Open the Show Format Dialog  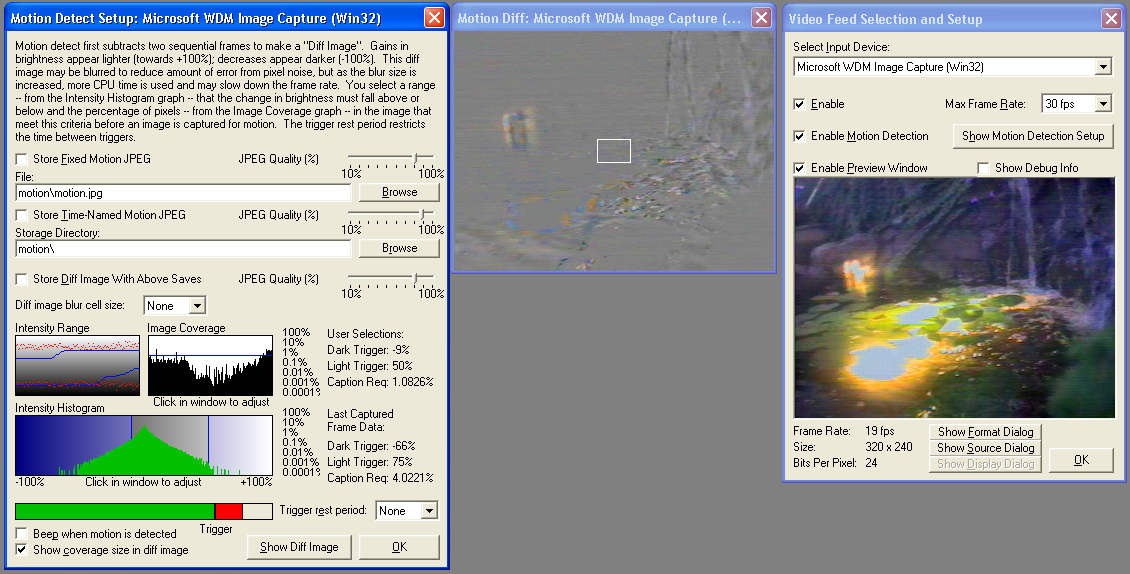(985, 432)
